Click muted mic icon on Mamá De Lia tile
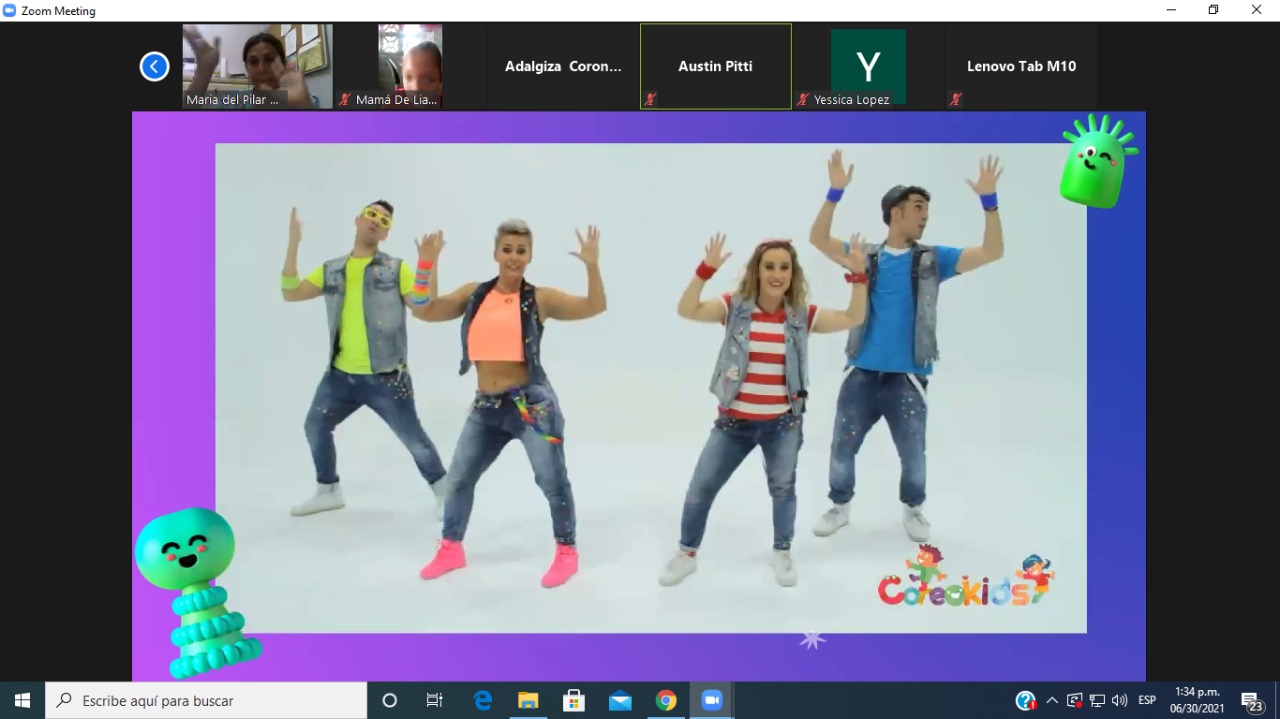The height and width of the screenshot is (719, 1280). (x=345, y=99)
